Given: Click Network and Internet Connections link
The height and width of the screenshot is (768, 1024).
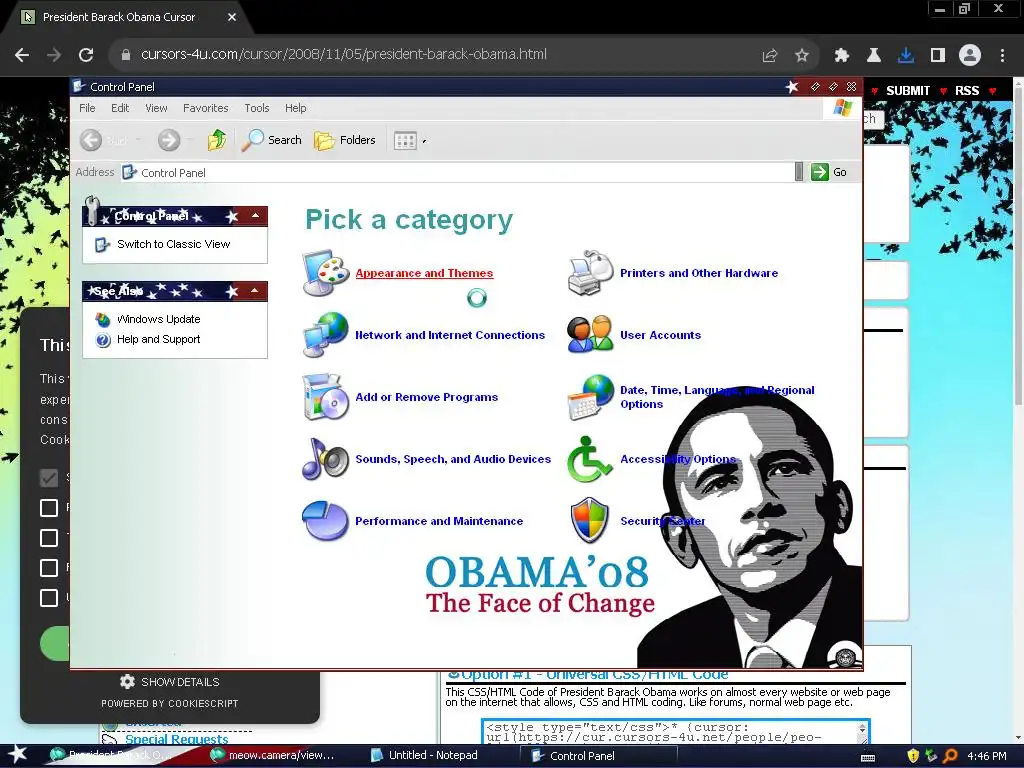Looking at the screenshot, I should coord(450,335).
